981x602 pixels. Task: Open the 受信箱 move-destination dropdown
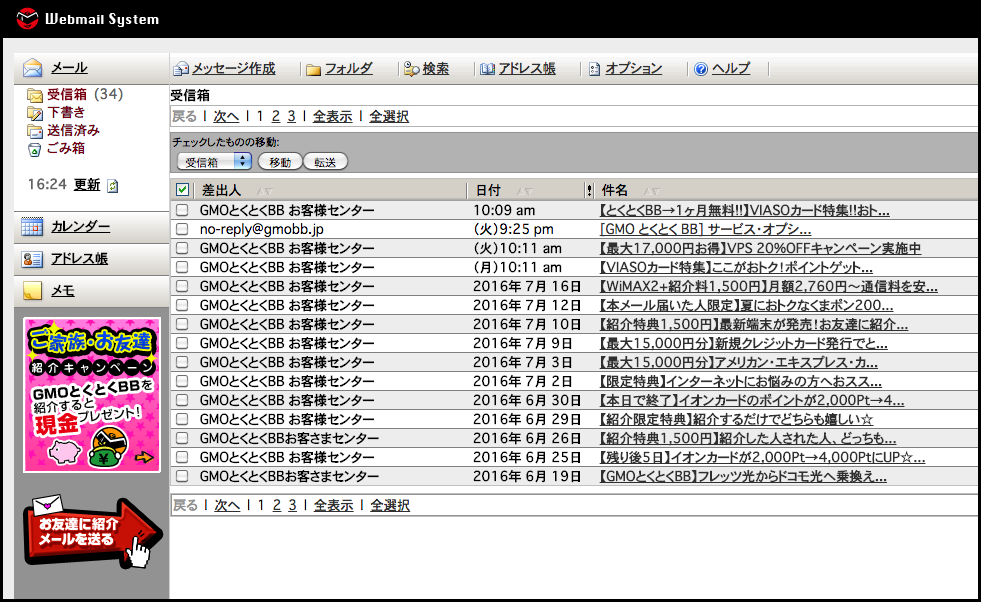(x=214, y=161)
